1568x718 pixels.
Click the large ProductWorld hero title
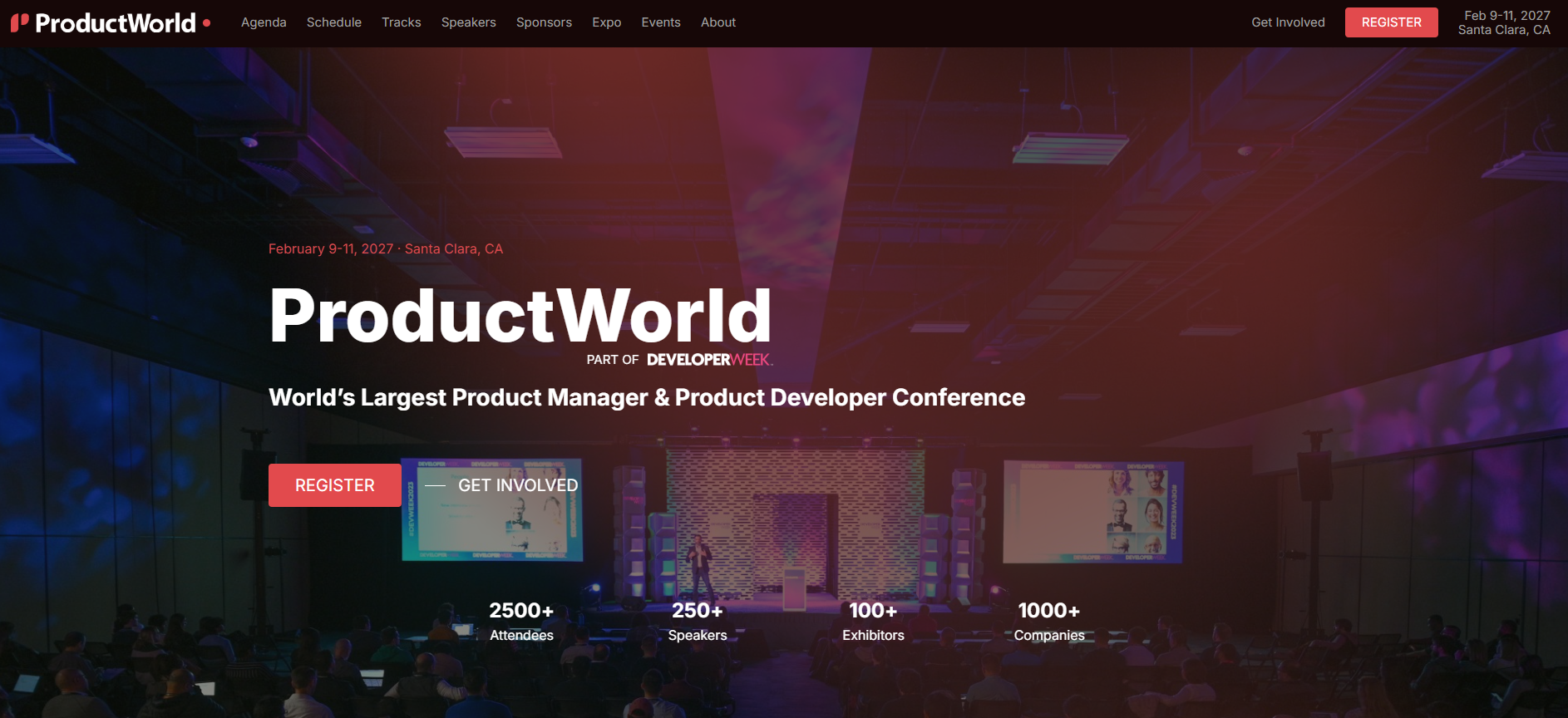tap(520, 315)
